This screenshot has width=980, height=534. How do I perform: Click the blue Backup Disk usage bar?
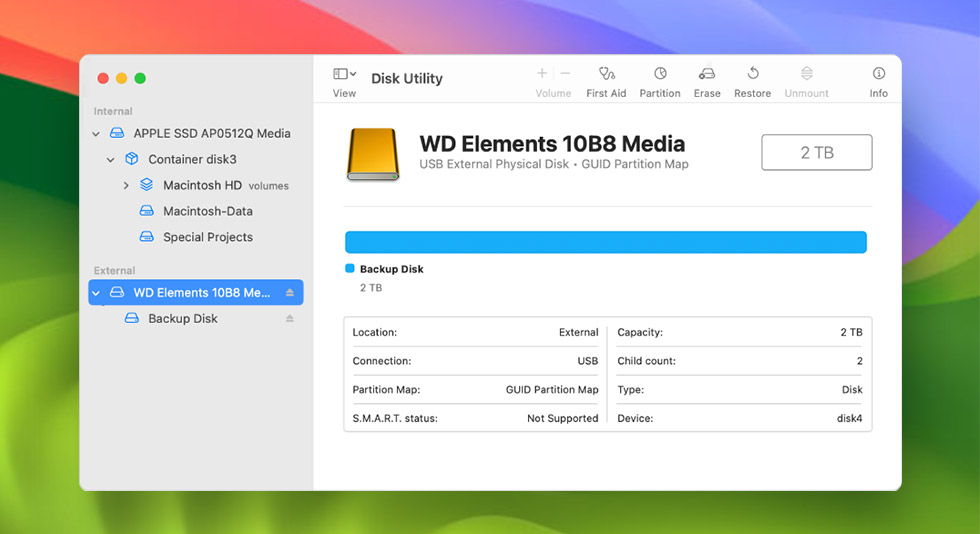pyautogui.click(x=606, y=242)
